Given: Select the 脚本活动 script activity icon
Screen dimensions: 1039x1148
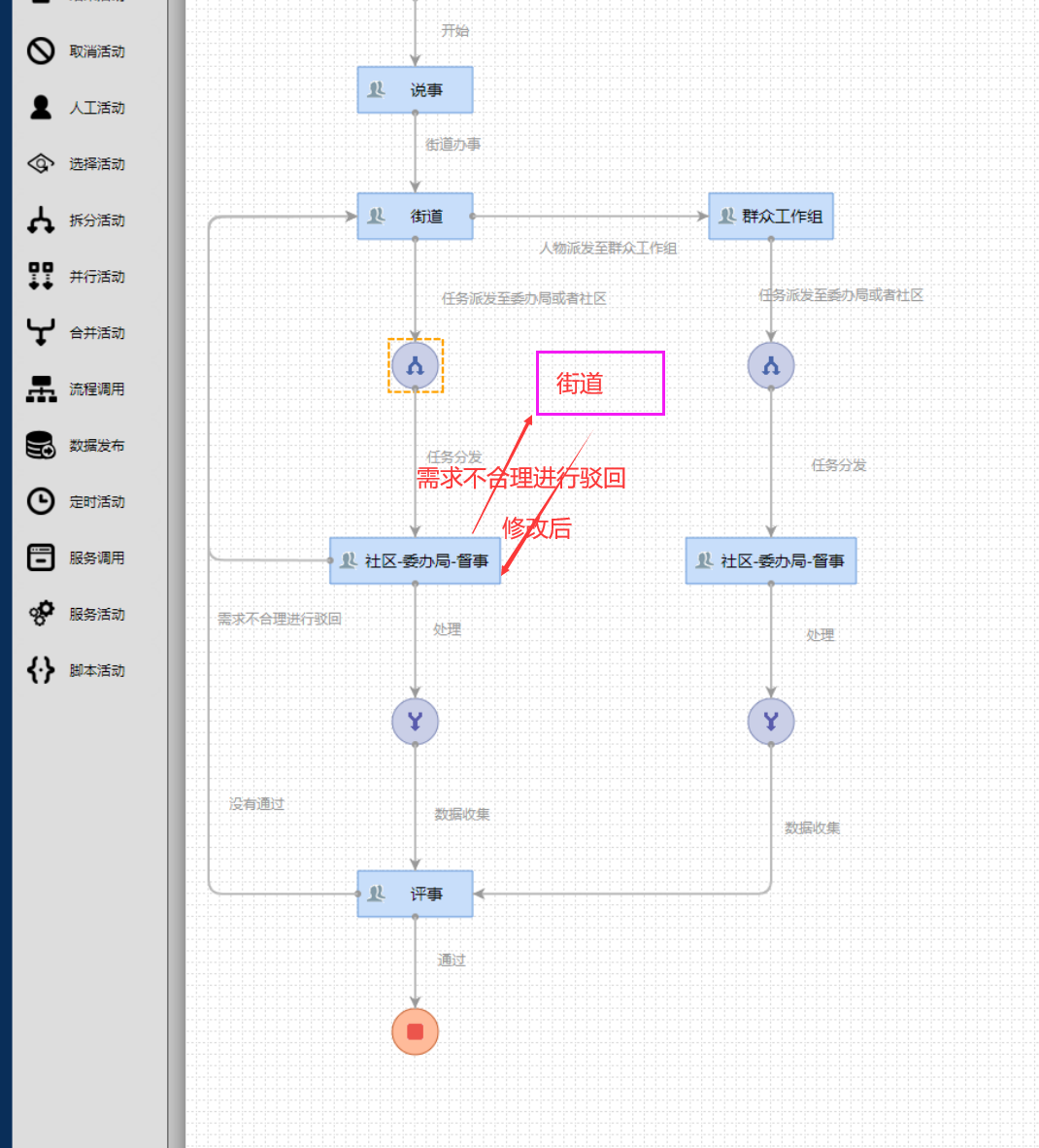Looking at the screenshot, I should click(x=41, y=670).
